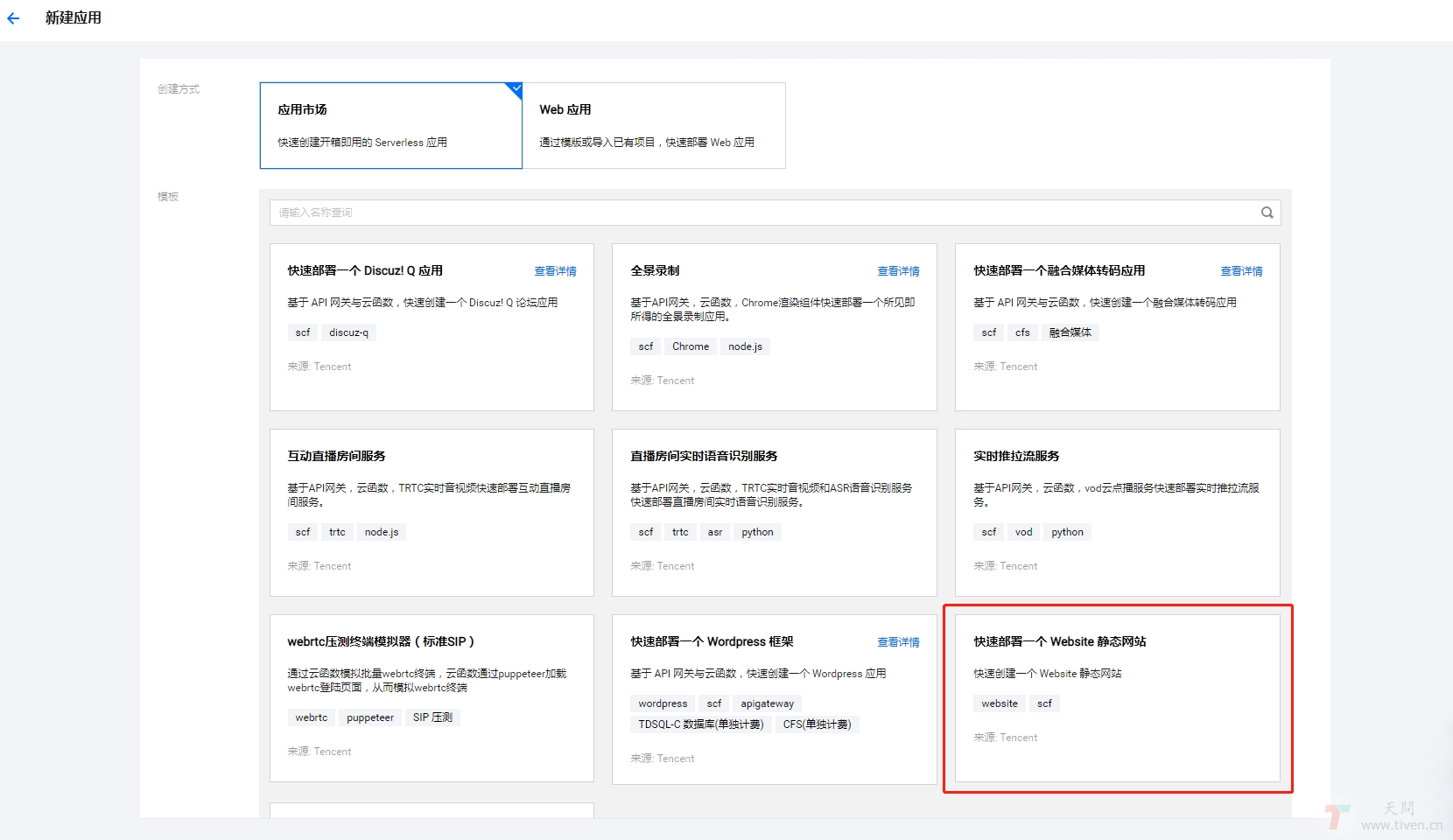Screen dimensions: 1453x840
Task: Click the TDSQL-C 数据库(单独计费) tag
Action: [x=701, y=724]
